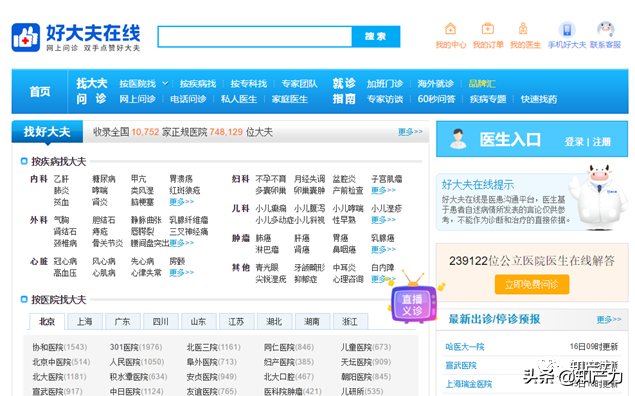Open 儿童医院(673) hospital link
This screenshot has height=396, width=635.
(366, 347)
